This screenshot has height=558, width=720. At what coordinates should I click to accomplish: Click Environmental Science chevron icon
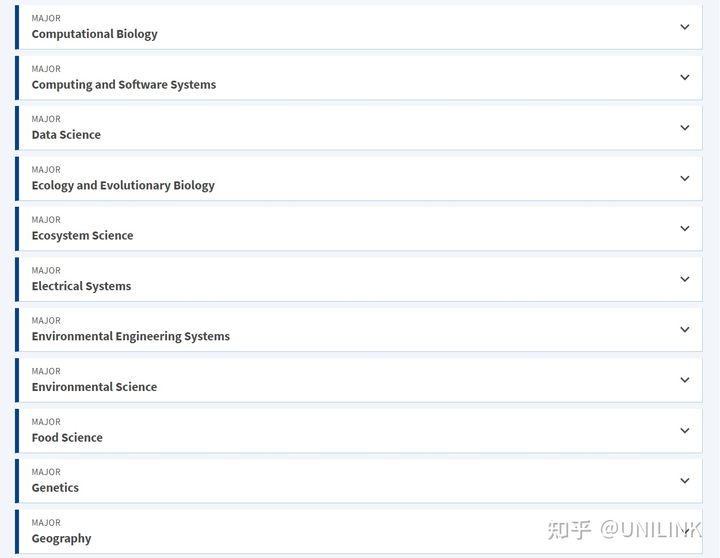(685, 380)
